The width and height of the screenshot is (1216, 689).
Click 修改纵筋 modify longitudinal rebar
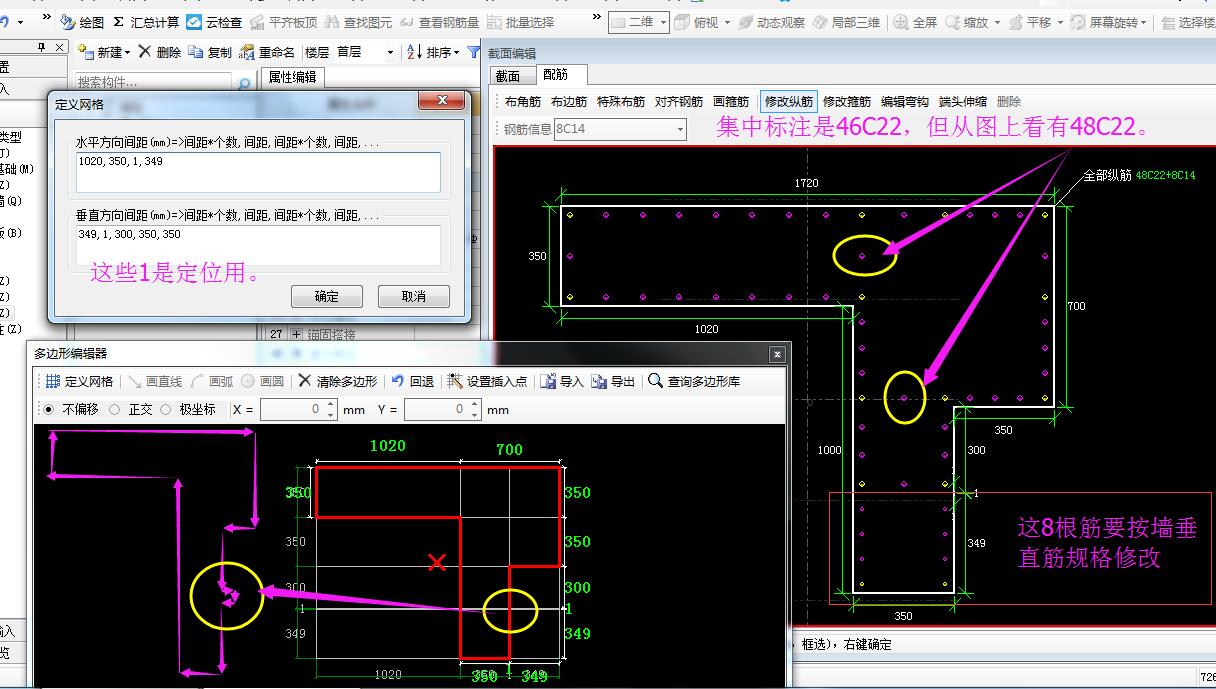click(789, 102)
